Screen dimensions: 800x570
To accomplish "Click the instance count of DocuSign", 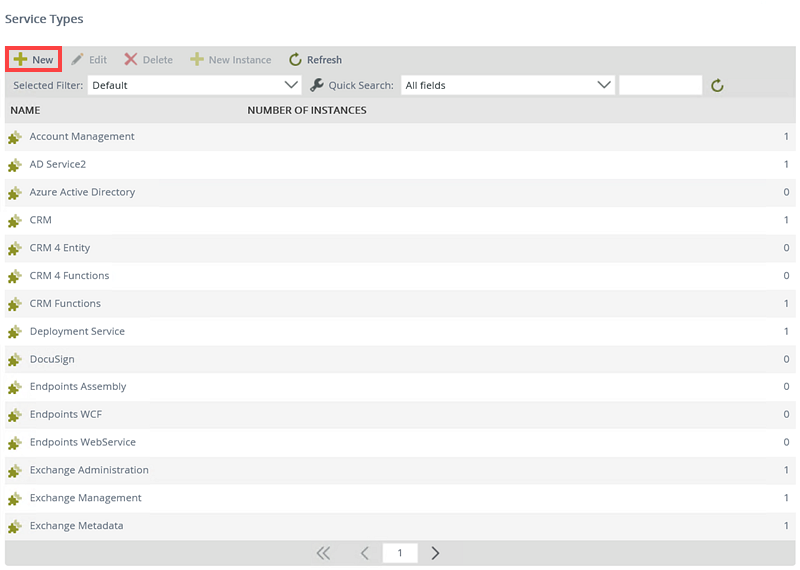I will click(x=786, y=359).
